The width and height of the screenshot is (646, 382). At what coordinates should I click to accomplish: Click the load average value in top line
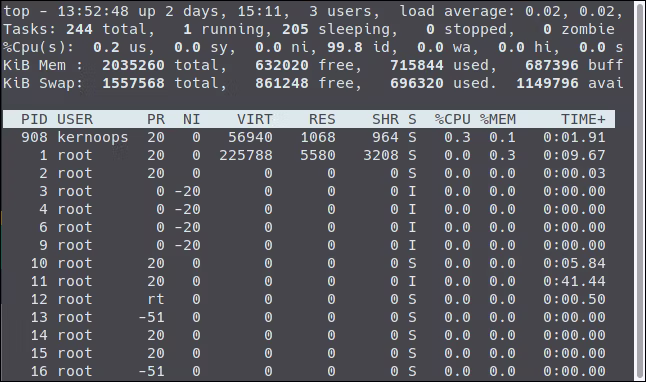click(x=573, y=11)
